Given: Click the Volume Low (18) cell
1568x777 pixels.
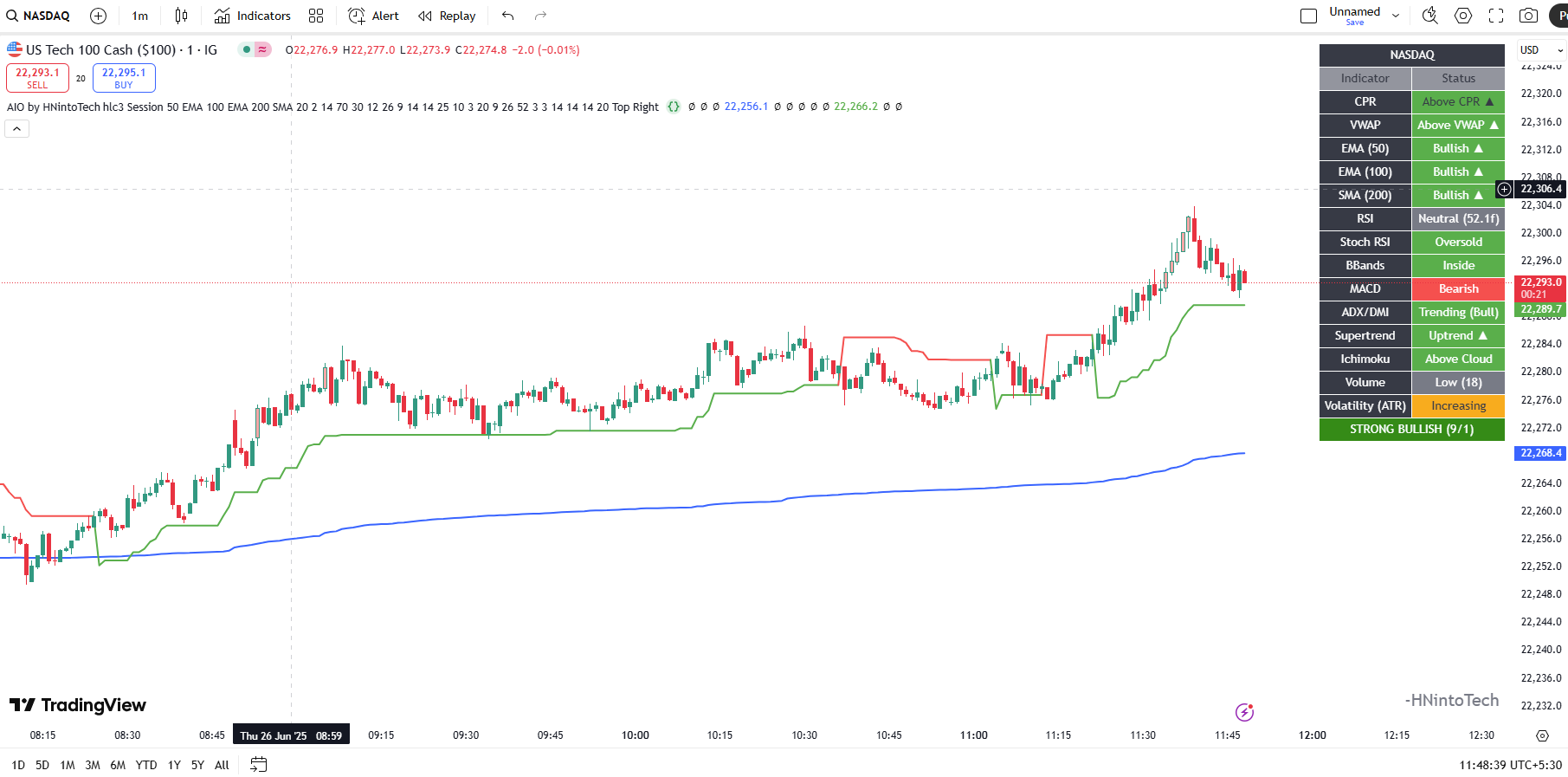Looking at the screenshot, I should (x=1458, y=382).
